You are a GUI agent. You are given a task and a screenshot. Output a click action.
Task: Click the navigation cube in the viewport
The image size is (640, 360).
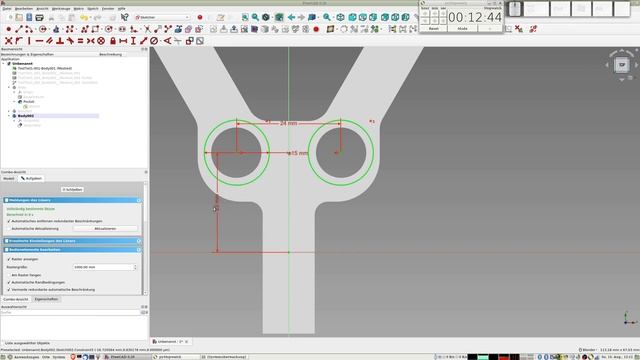coord(622,65)
